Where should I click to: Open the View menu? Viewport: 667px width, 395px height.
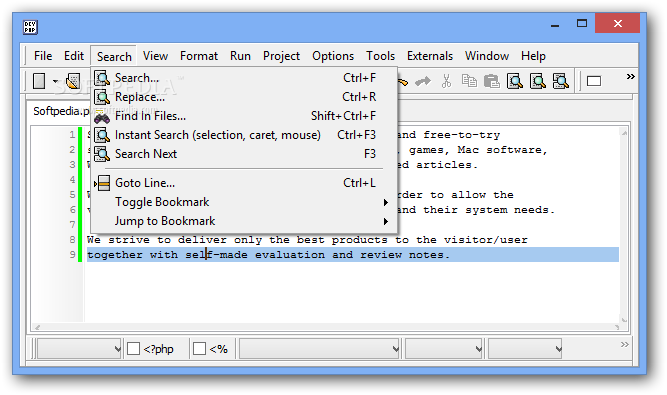[155, 56]
